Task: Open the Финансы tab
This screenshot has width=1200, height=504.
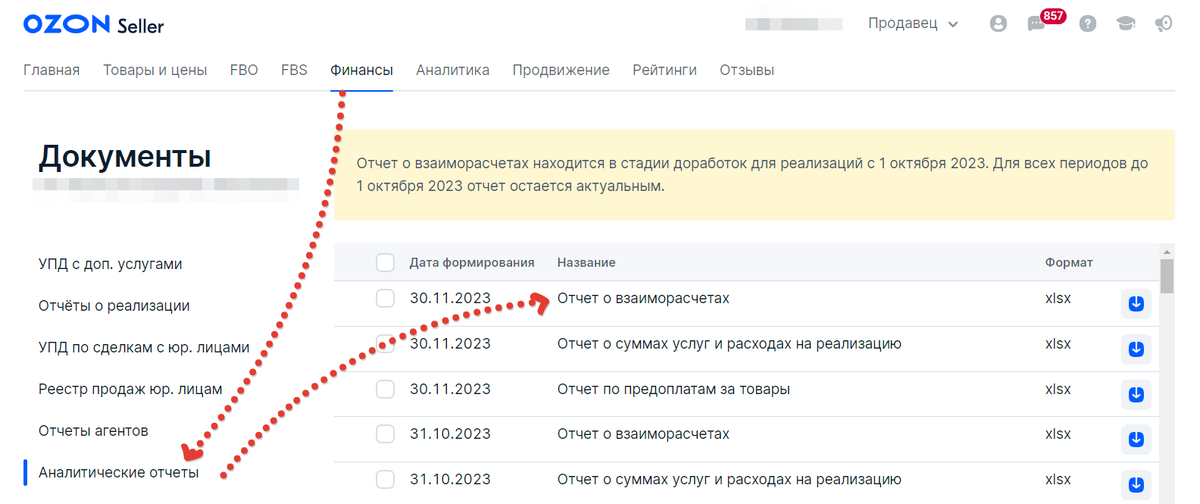Action: pyautogui.click(x=361, y=70)
